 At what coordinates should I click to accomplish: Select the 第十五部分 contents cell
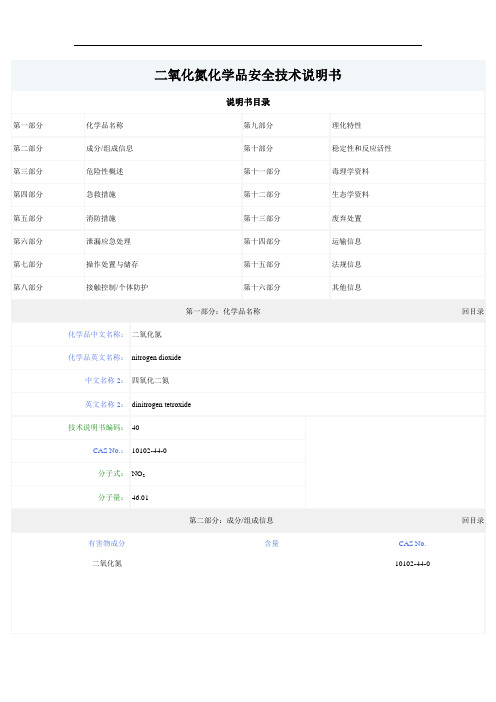(x=262, y=264)
